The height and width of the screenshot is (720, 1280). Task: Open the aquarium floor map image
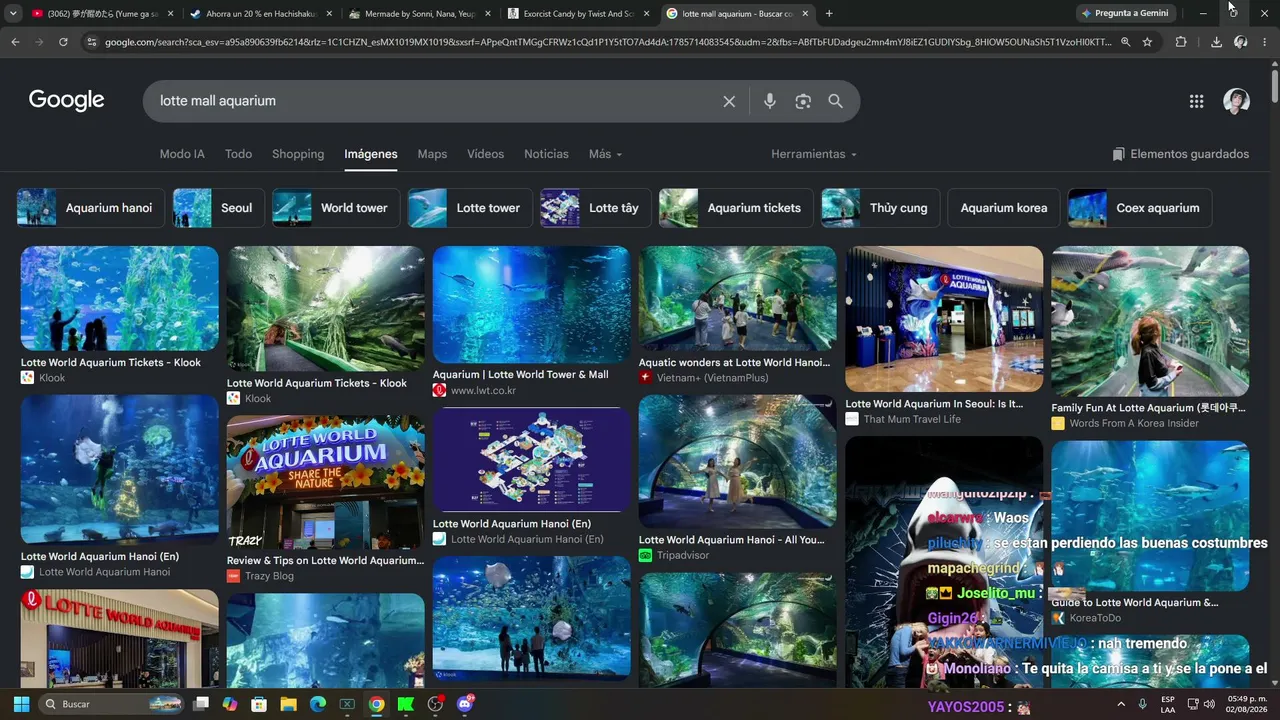(532, 459)
